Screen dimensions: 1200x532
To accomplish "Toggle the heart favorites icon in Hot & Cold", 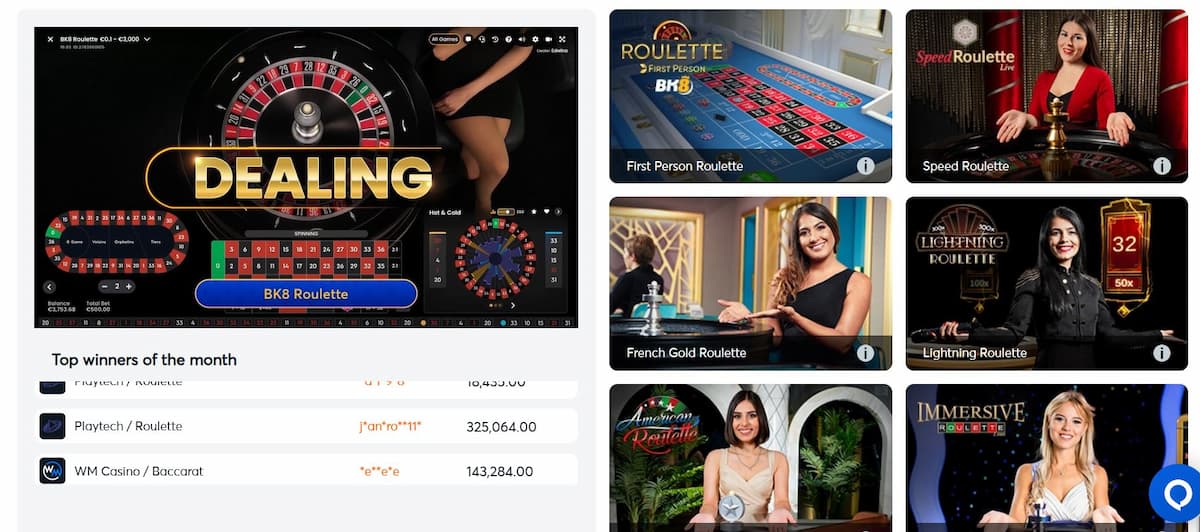I will pyautogui.click(x=547, y=212).
